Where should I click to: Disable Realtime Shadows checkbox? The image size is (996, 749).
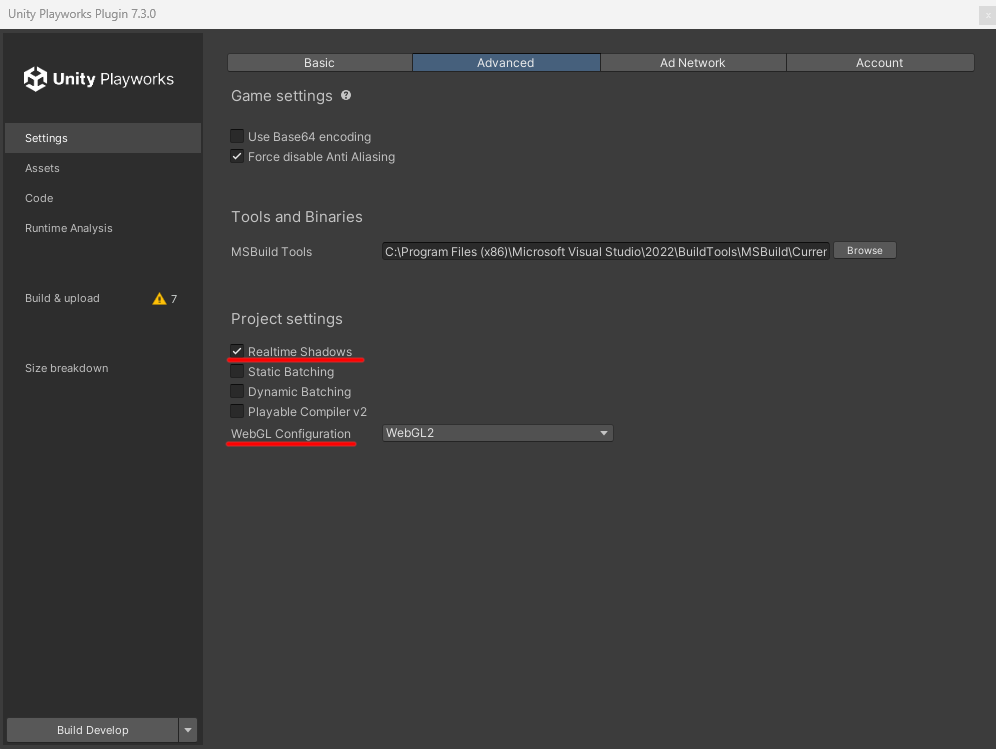click(x=237, y=351)
